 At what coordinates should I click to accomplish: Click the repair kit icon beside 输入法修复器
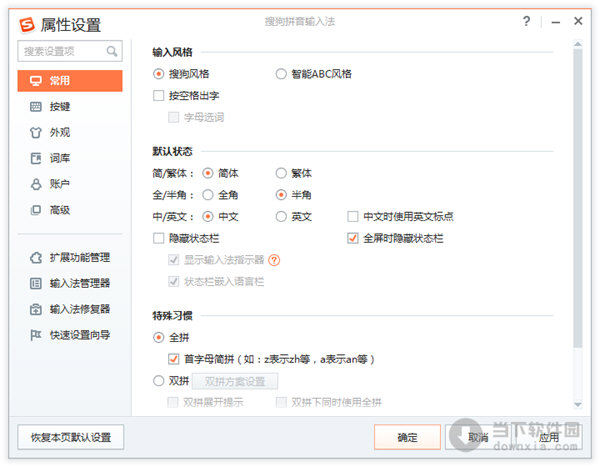click(36, 309)
